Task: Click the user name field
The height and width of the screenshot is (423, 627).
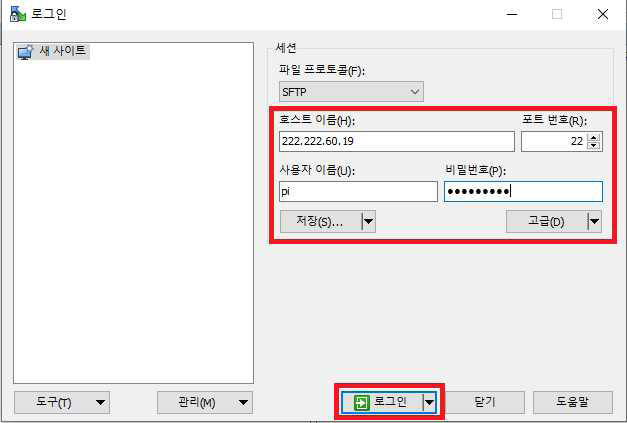Action: tap(358, 192)
